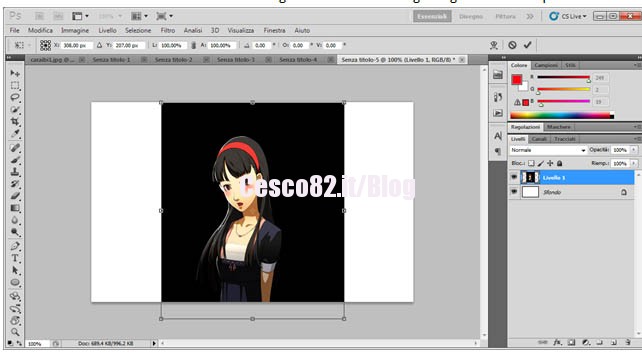Select the Zoom tool at toolbox bottom
642x362 pixels.
[x=15, y=332]
